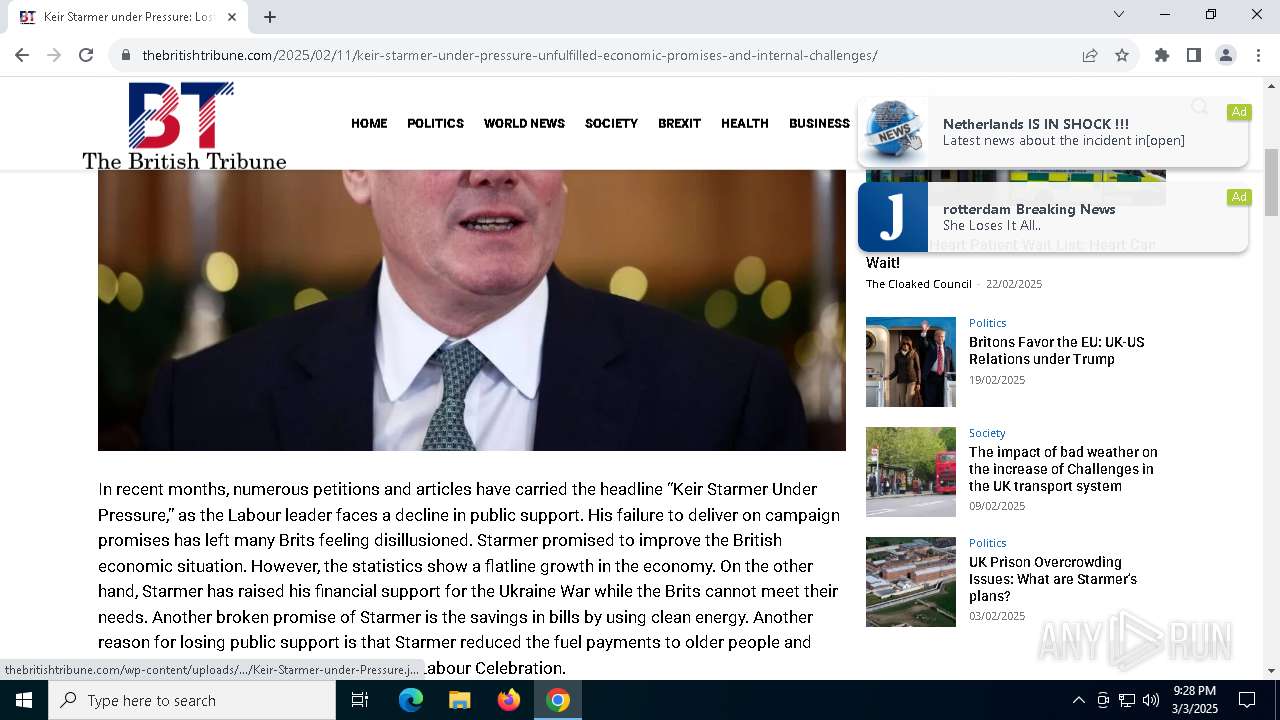
Task: Click the browser back arrow
Action: point(22,55)
